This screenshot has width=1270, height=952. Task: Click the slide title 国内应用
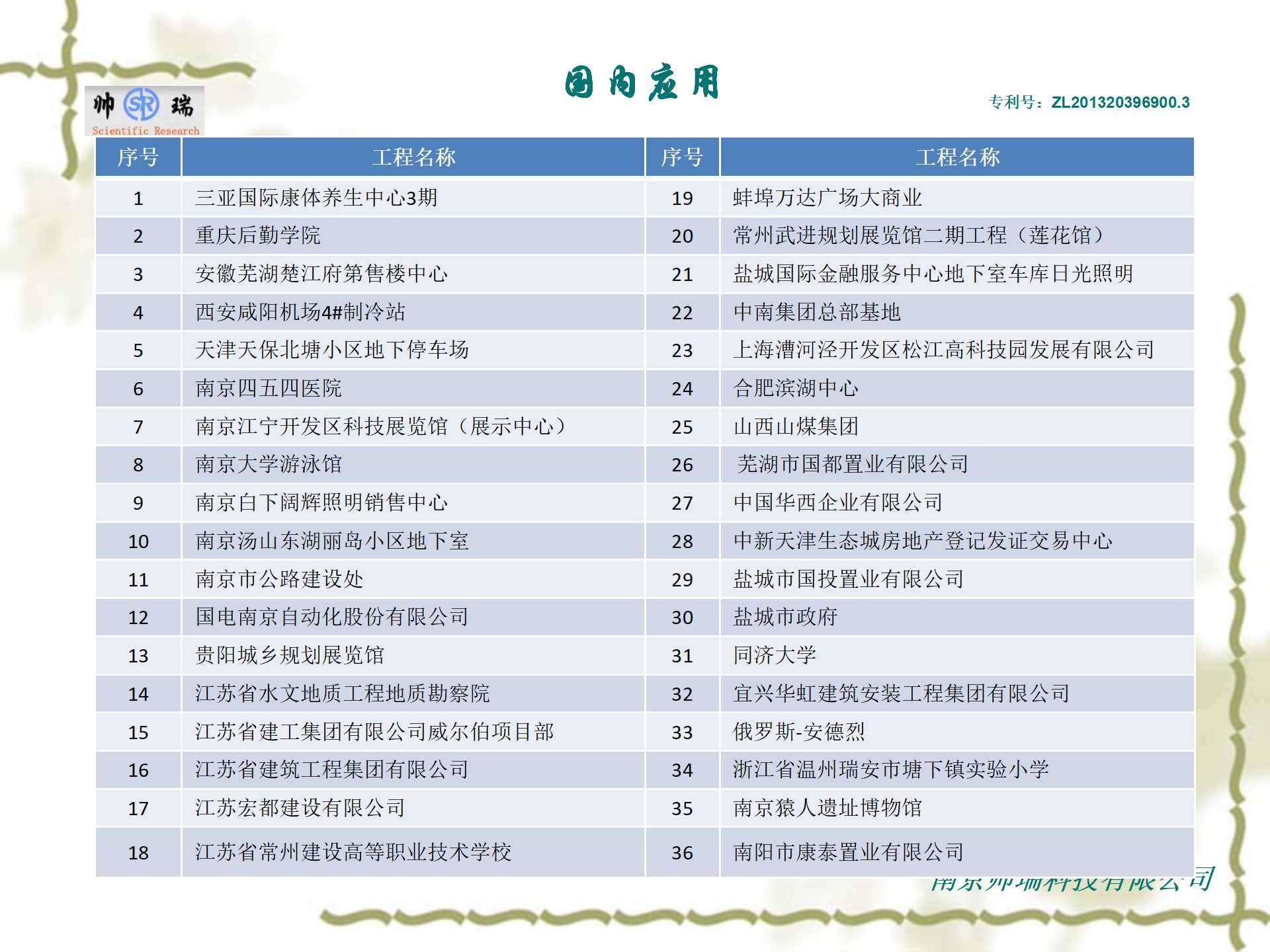[642, 83]
